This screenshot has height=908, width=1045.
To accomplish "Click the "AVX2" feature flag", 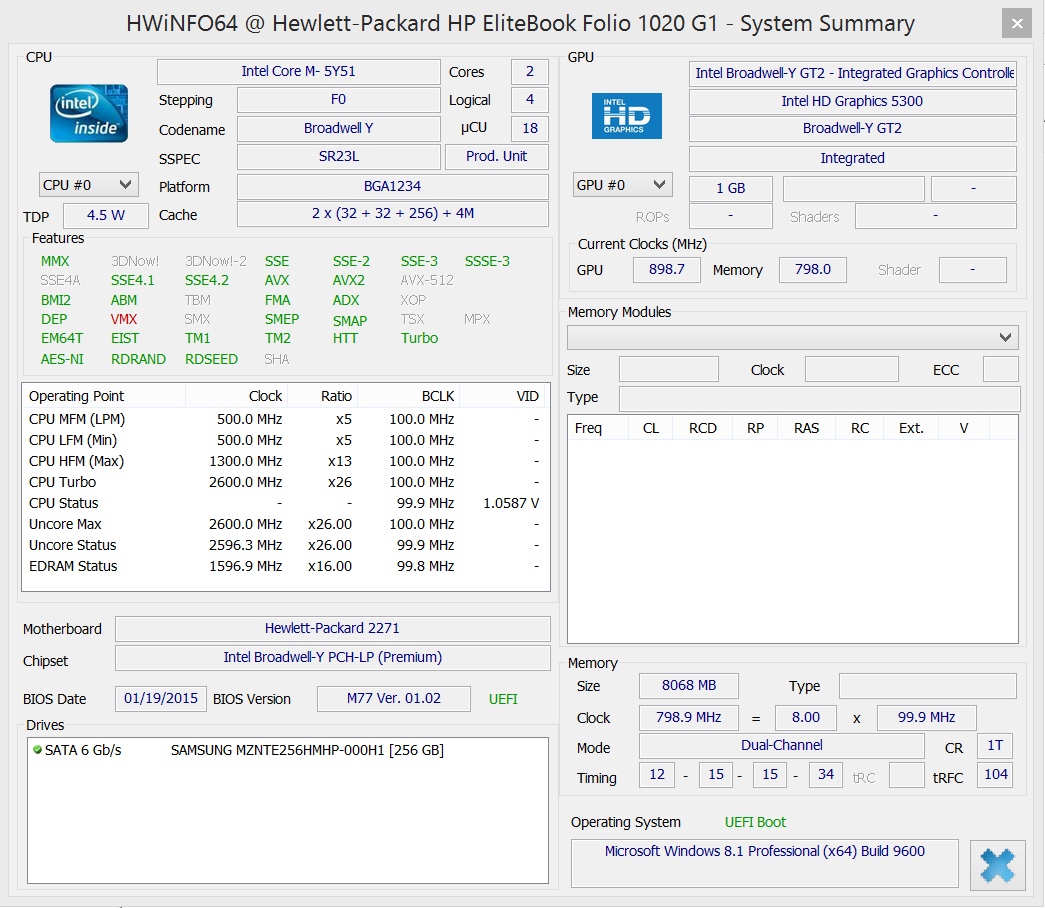I will click(x=349, y=281).
